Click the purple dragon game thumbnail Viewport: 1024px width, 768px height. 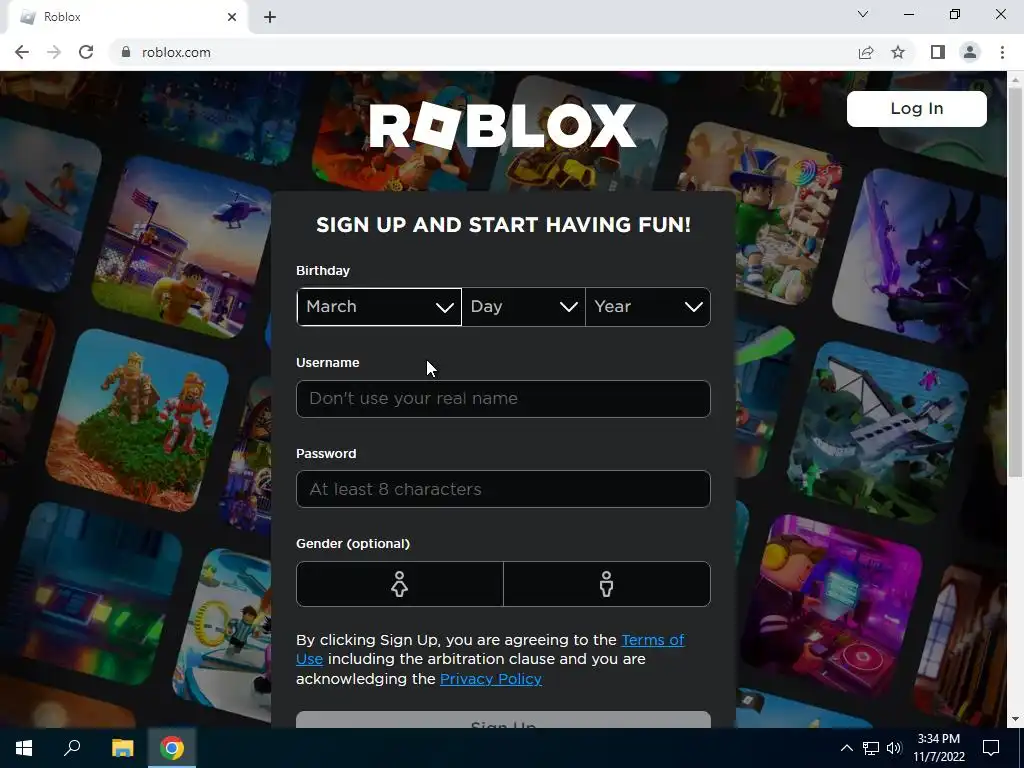click(922, 257)
